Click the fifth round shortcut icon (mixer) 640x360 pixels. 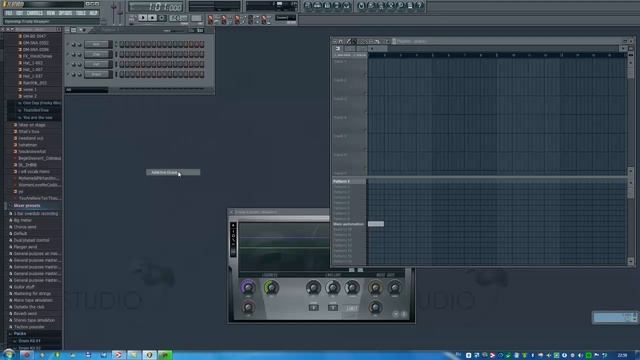[x=347, y=6]
